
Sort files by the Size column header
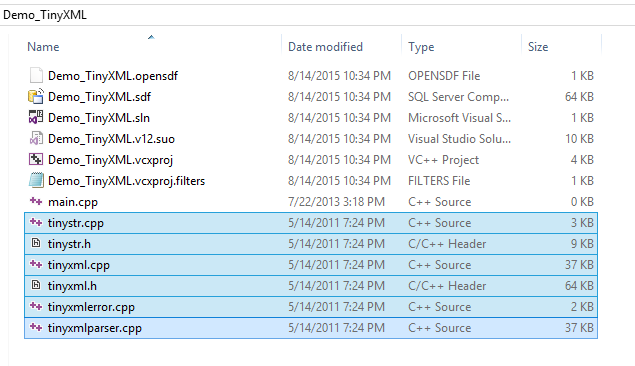tap(538, 47)
